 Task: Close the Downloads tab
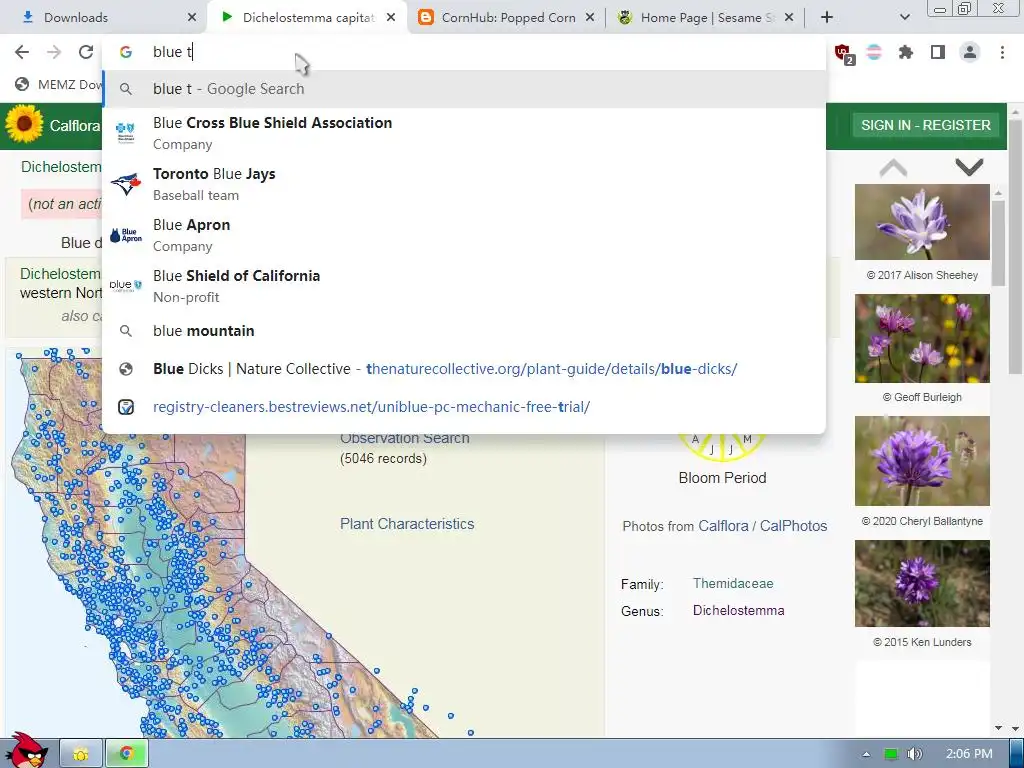[x=192, y=18]
